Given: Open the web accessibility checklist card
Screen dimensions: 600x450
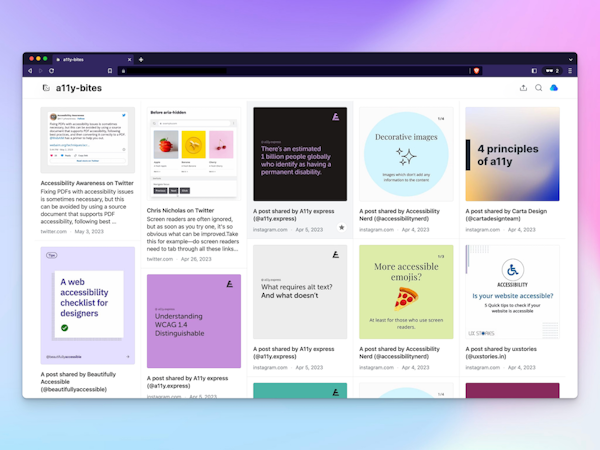Looking at the screenshot, I should [88, 305].
